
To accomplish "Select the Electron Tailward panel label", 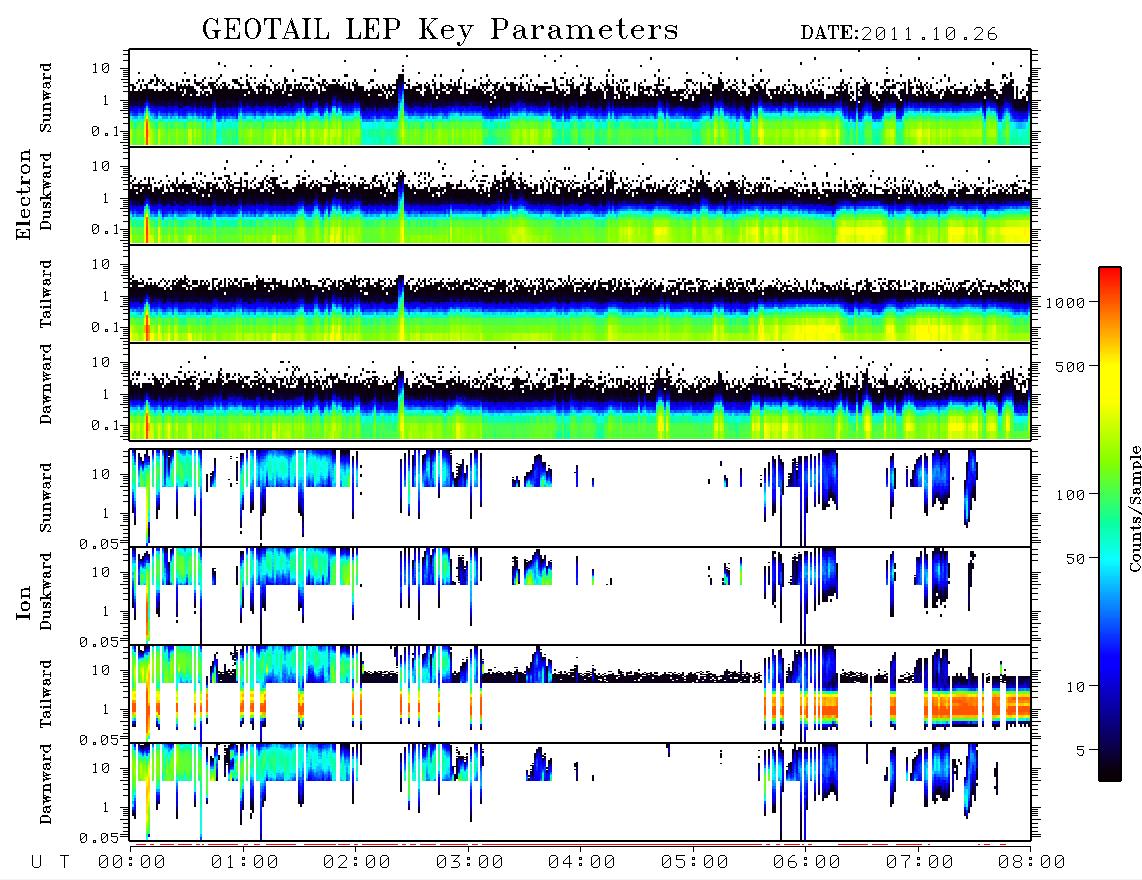I will [x=46, y=294].
